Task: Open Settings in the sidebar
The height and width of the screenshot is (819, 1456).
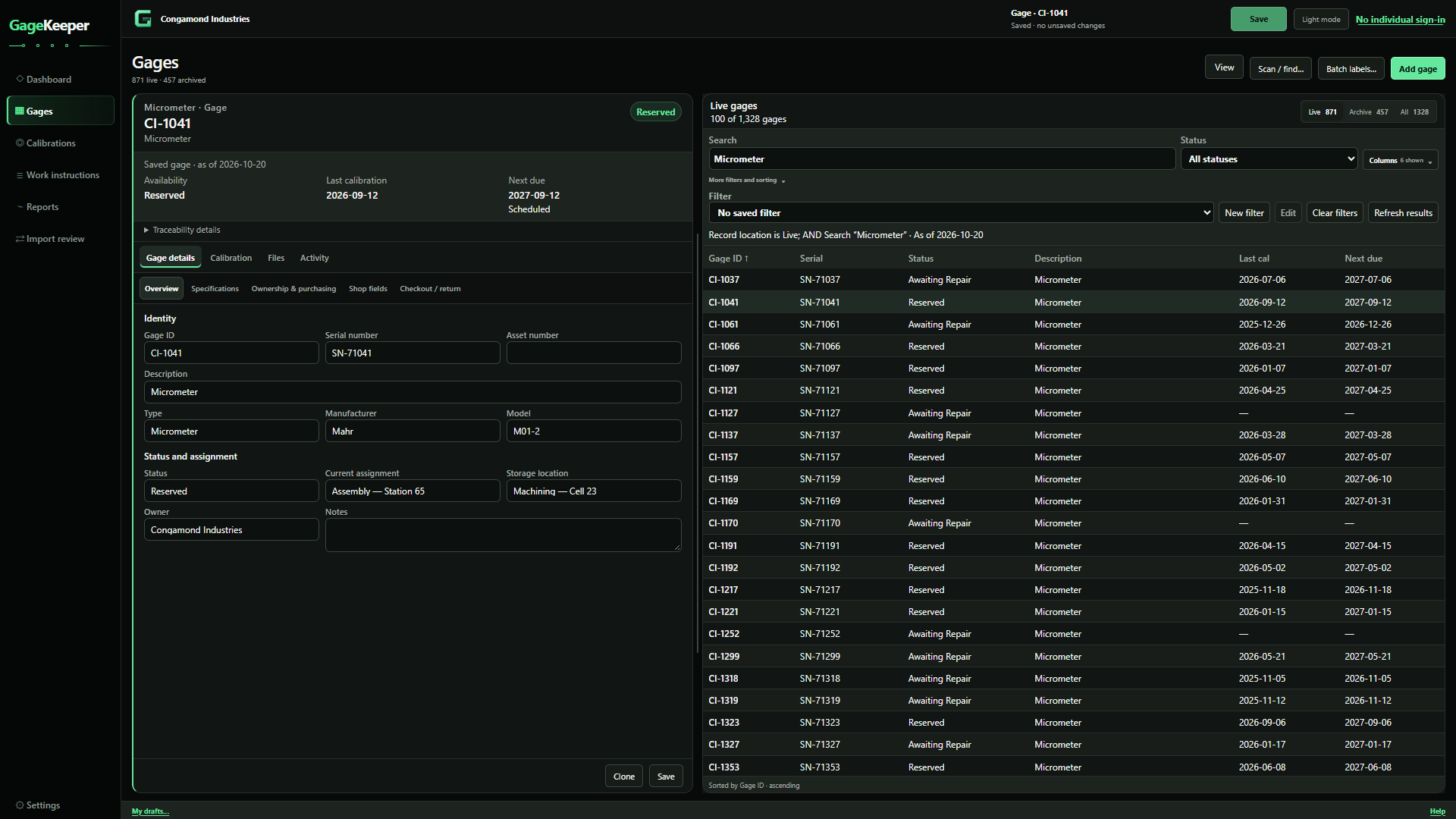Action: pyautogui.click(x=61, y=805)
